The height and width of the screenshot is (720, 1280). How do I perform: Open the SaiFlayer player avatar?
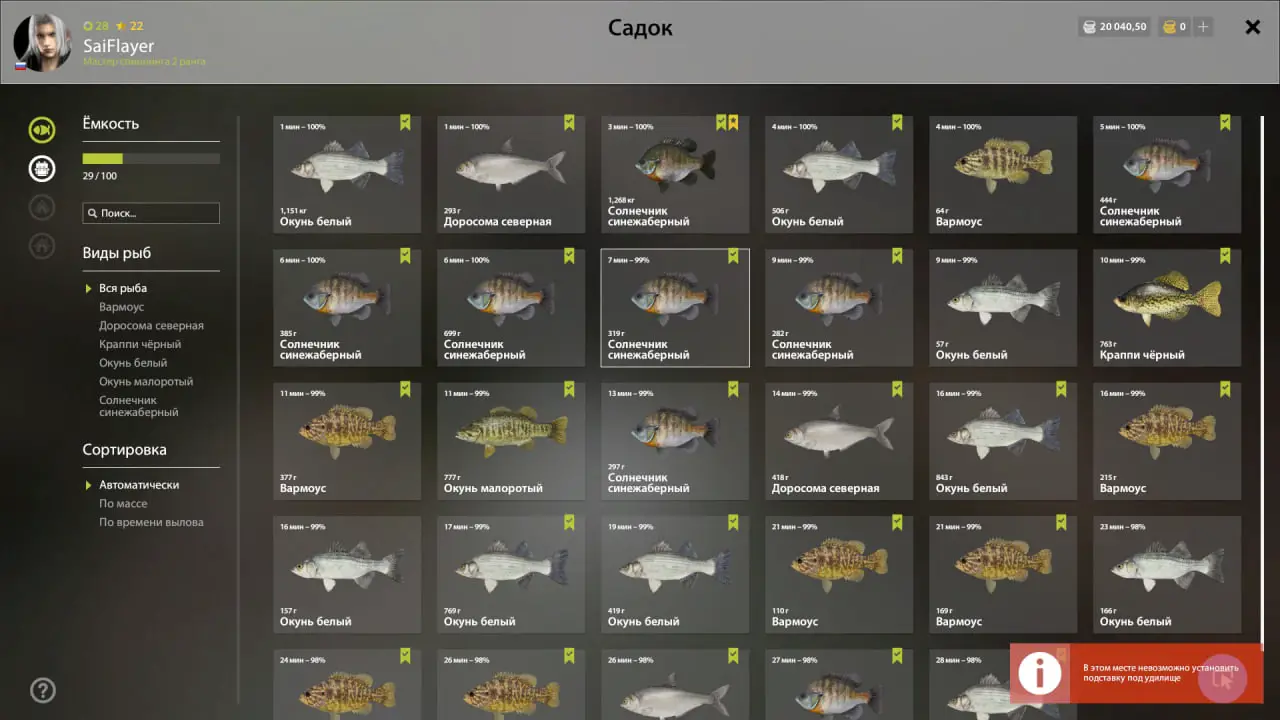(x=42, y=42)
